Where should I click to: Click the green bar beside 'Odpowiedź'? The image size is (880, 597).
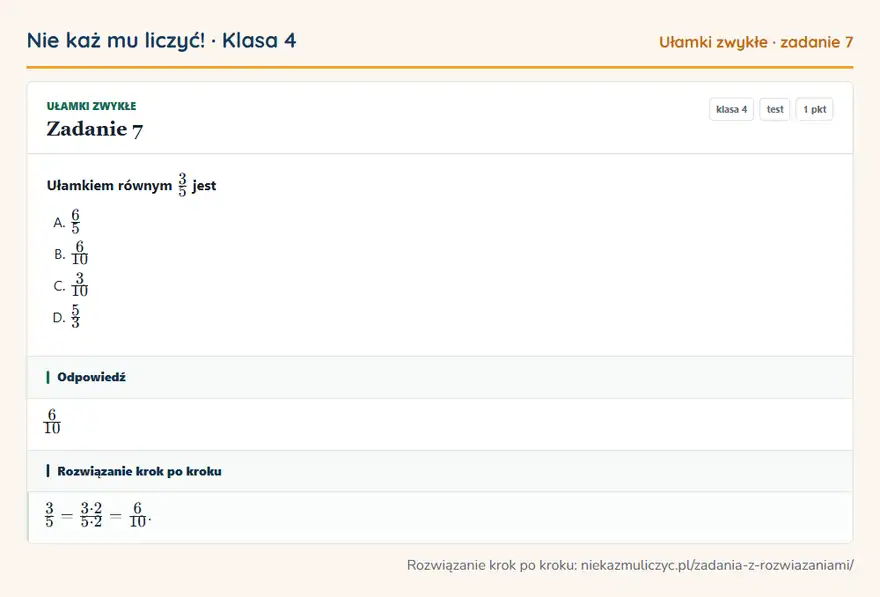[48, 377]
